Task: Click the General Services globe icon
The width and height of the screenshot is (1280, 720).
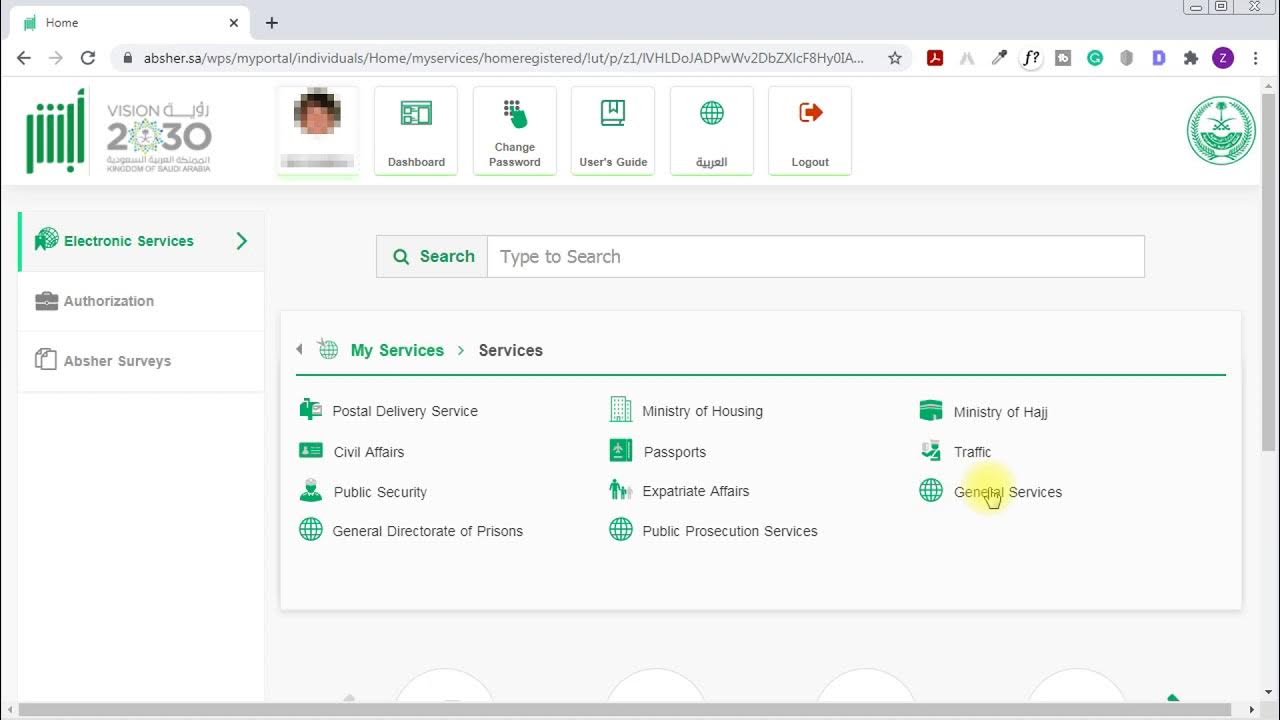Action: [x=931, y=490]
